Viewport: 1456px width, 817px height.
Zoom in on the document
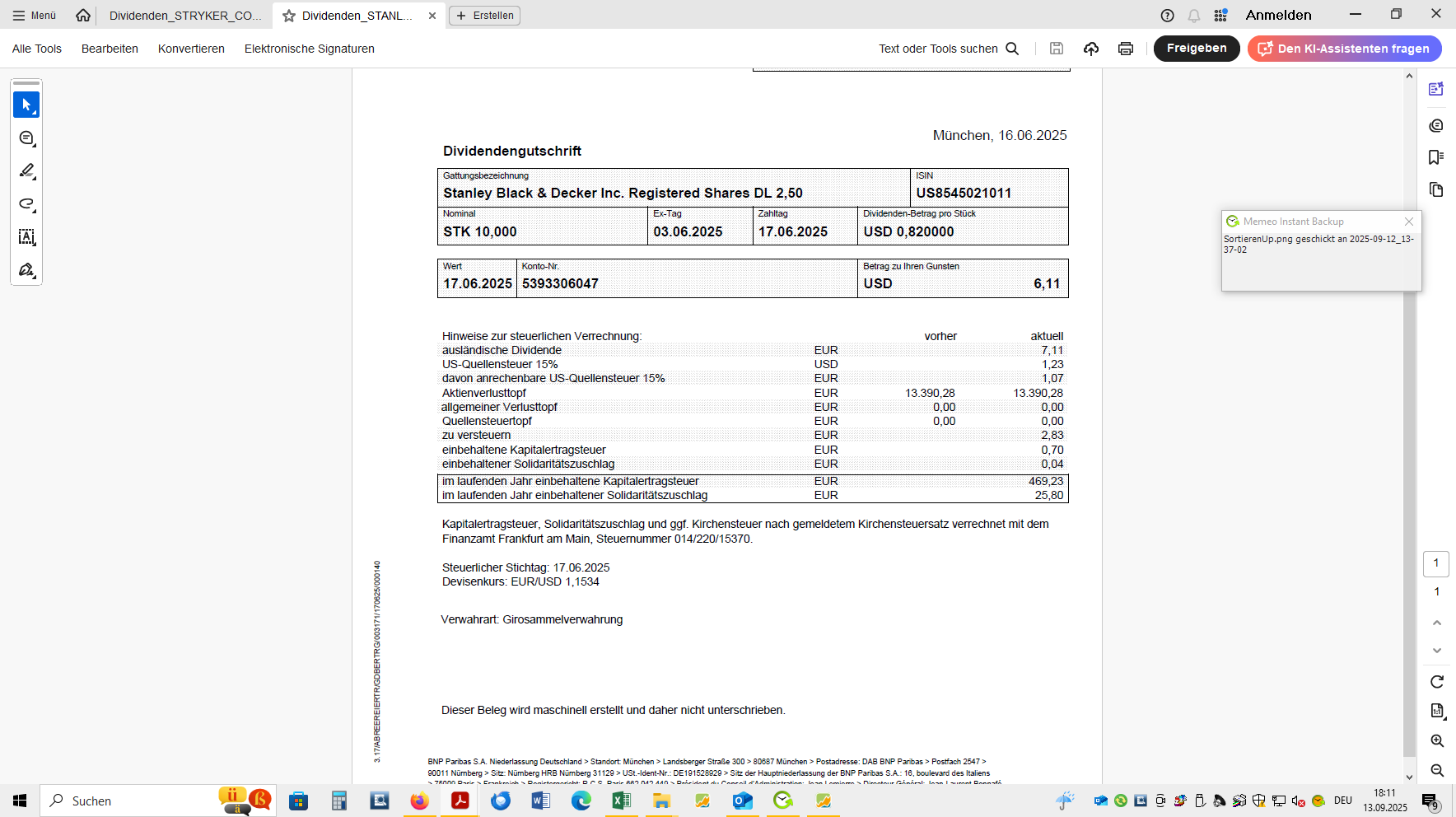[1437, 741]
